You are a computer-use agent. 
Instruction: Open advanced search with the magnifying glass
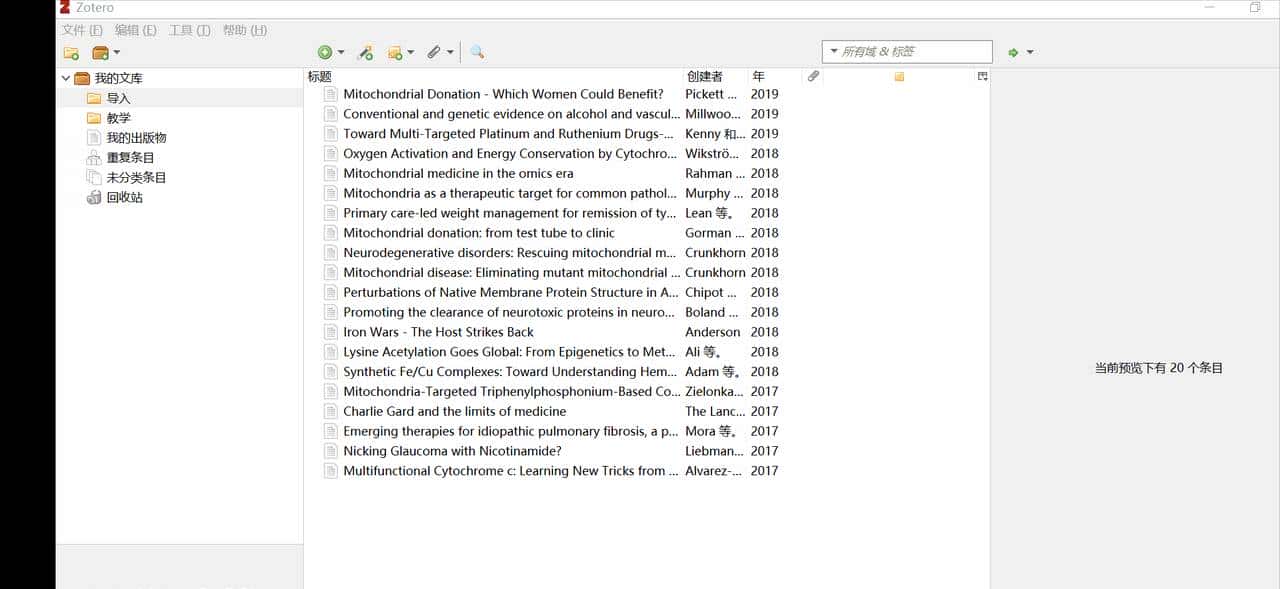point(477,51)
